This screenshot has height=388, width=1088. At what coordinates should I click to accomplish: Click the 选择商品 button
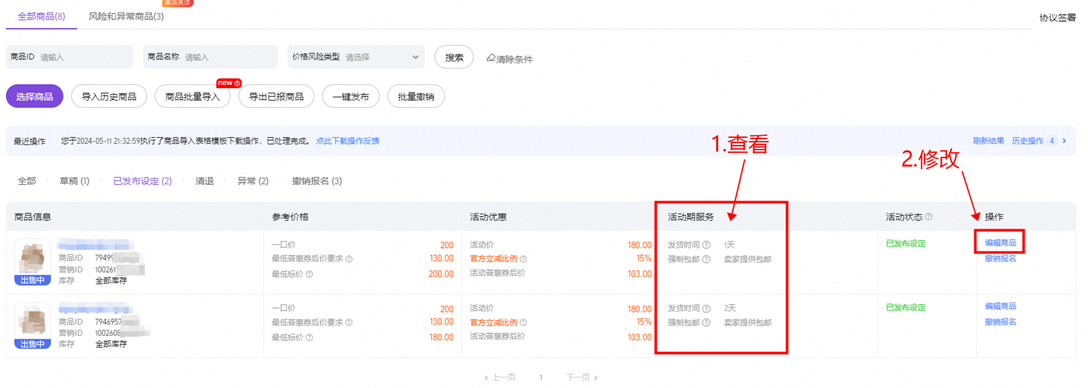[x=35, y=96]
